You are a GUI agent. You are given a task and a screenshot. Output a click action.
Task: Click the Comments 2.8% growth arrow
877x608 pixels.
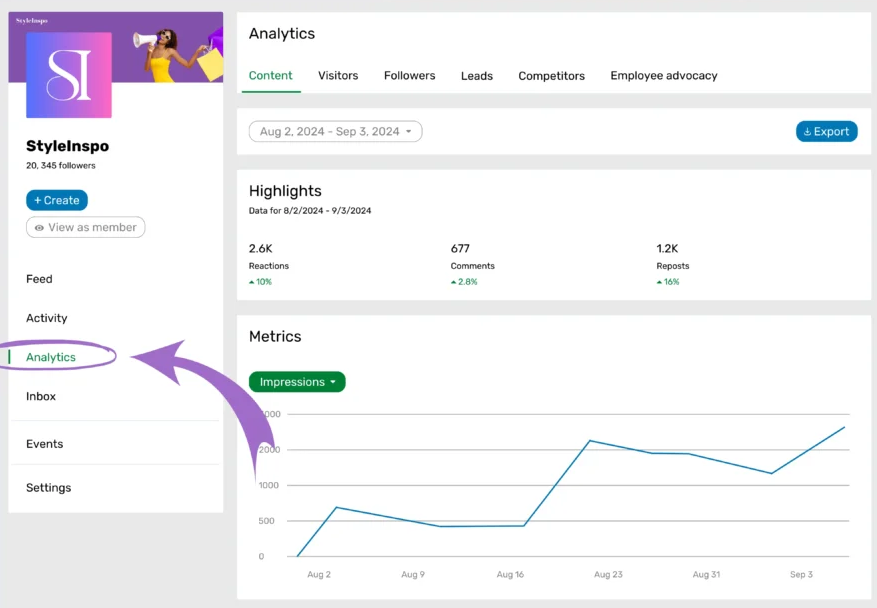tap(454, 282)
